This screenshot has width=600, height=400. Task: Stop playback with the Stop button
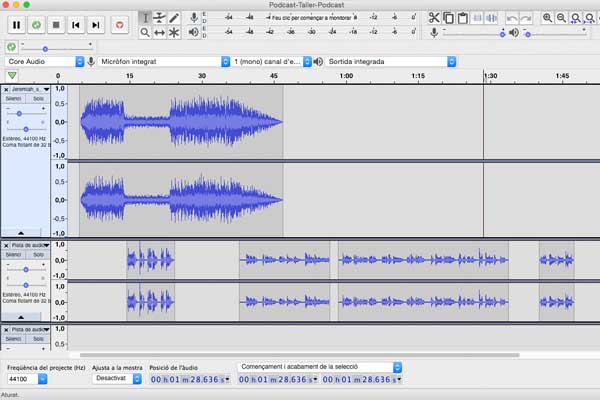coord(56,25)
